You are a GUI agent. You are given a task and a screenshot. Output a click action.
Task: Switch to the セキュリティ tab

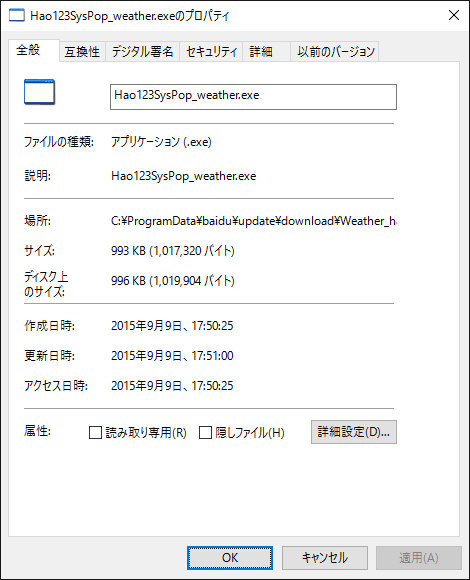[211, 51]
